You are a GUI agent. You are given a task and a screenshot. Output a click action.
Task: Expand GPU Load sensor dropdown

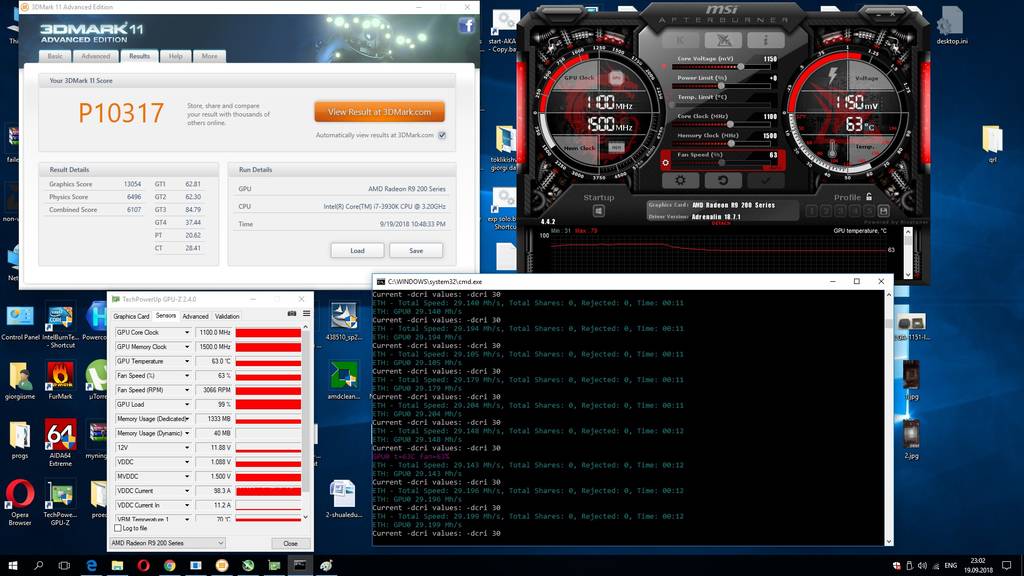[x=187, y=404]
